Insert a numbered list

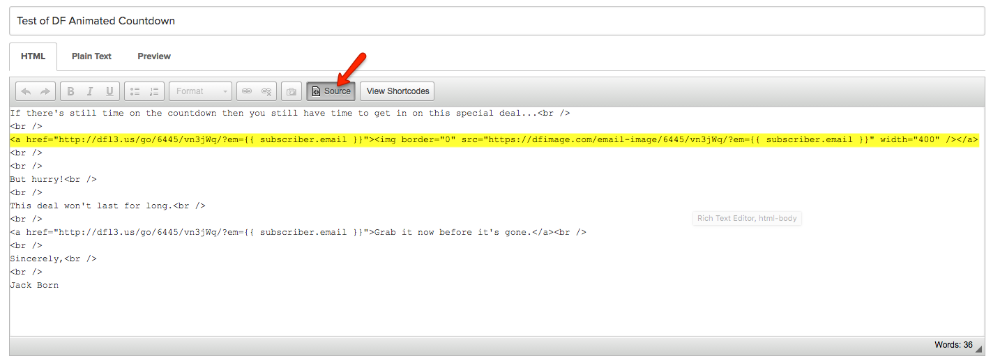[x=154, y=91]
